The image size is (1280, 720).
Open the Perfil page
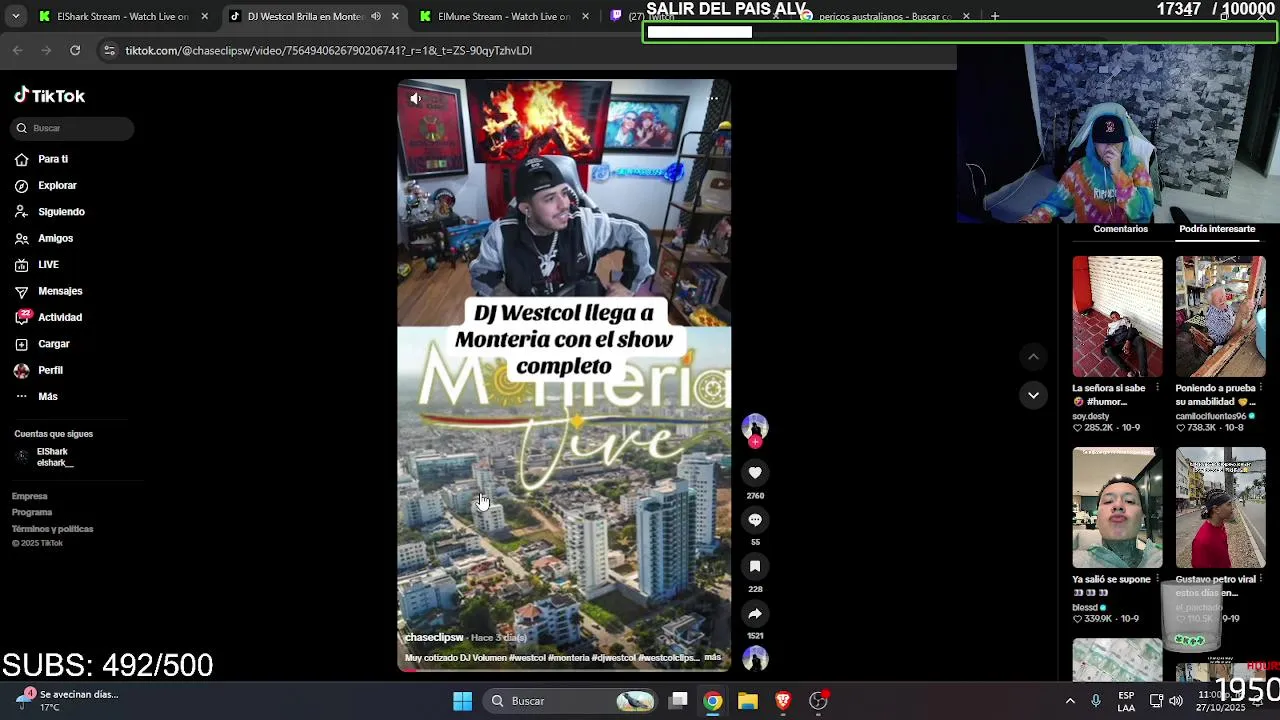point(38,370)
